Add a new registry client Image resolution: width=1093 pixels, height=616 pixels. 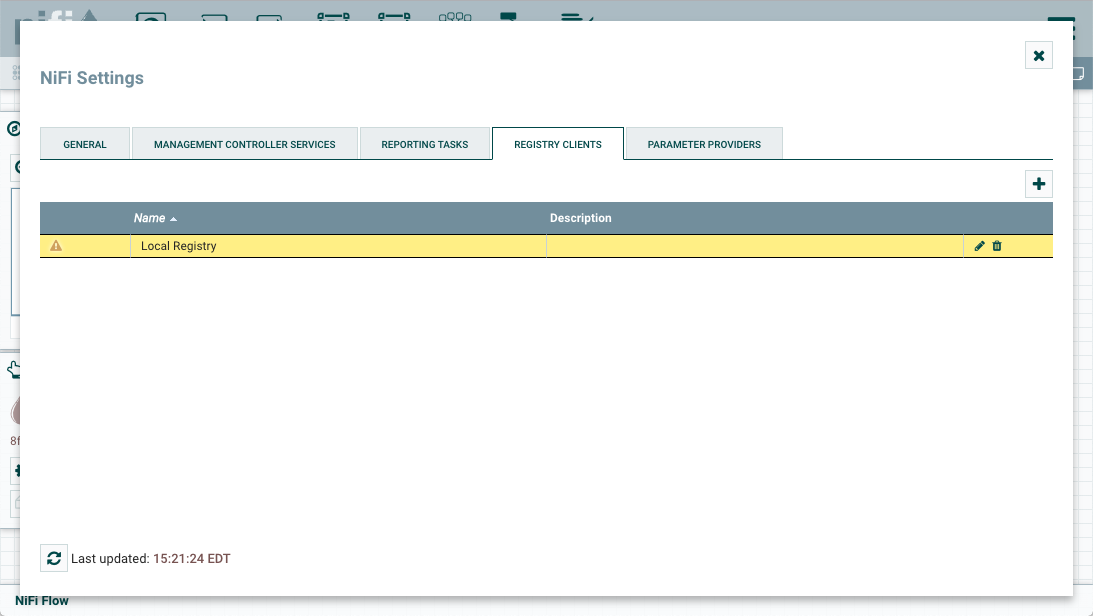click(x=1039, y=184)
